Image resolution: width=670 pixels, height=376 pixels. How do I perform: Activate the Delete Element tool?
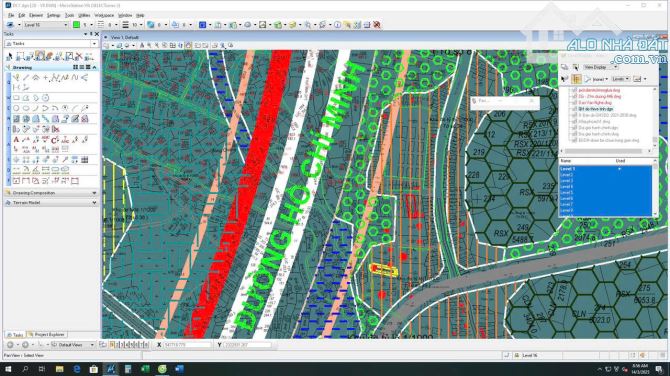click(x=79, y=56)
